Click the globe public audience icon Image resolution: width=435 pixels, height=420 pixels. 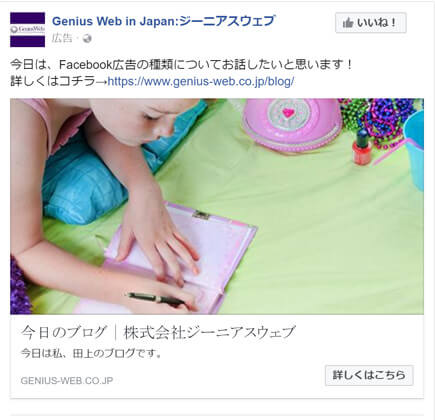click(x=87, y=39)
